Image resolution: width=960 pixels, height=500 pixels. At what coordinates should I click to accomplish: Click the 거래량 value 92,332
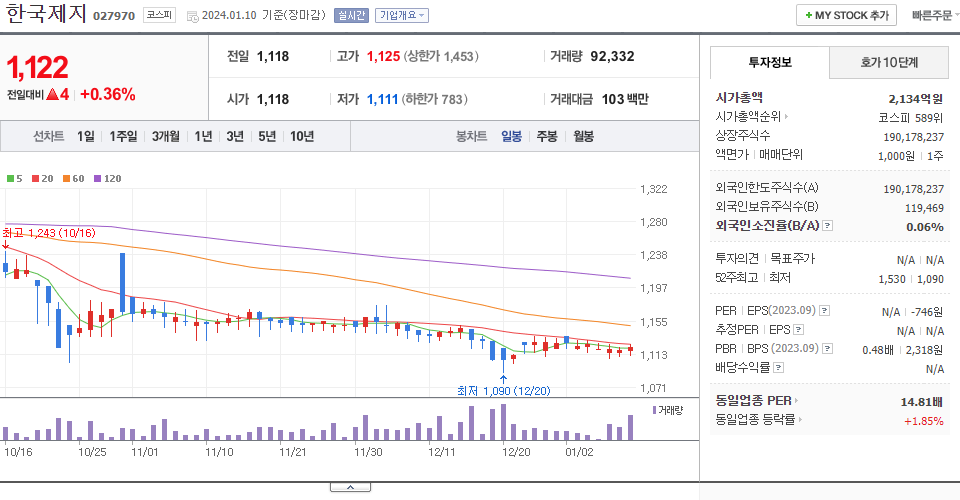coord(612,56)
